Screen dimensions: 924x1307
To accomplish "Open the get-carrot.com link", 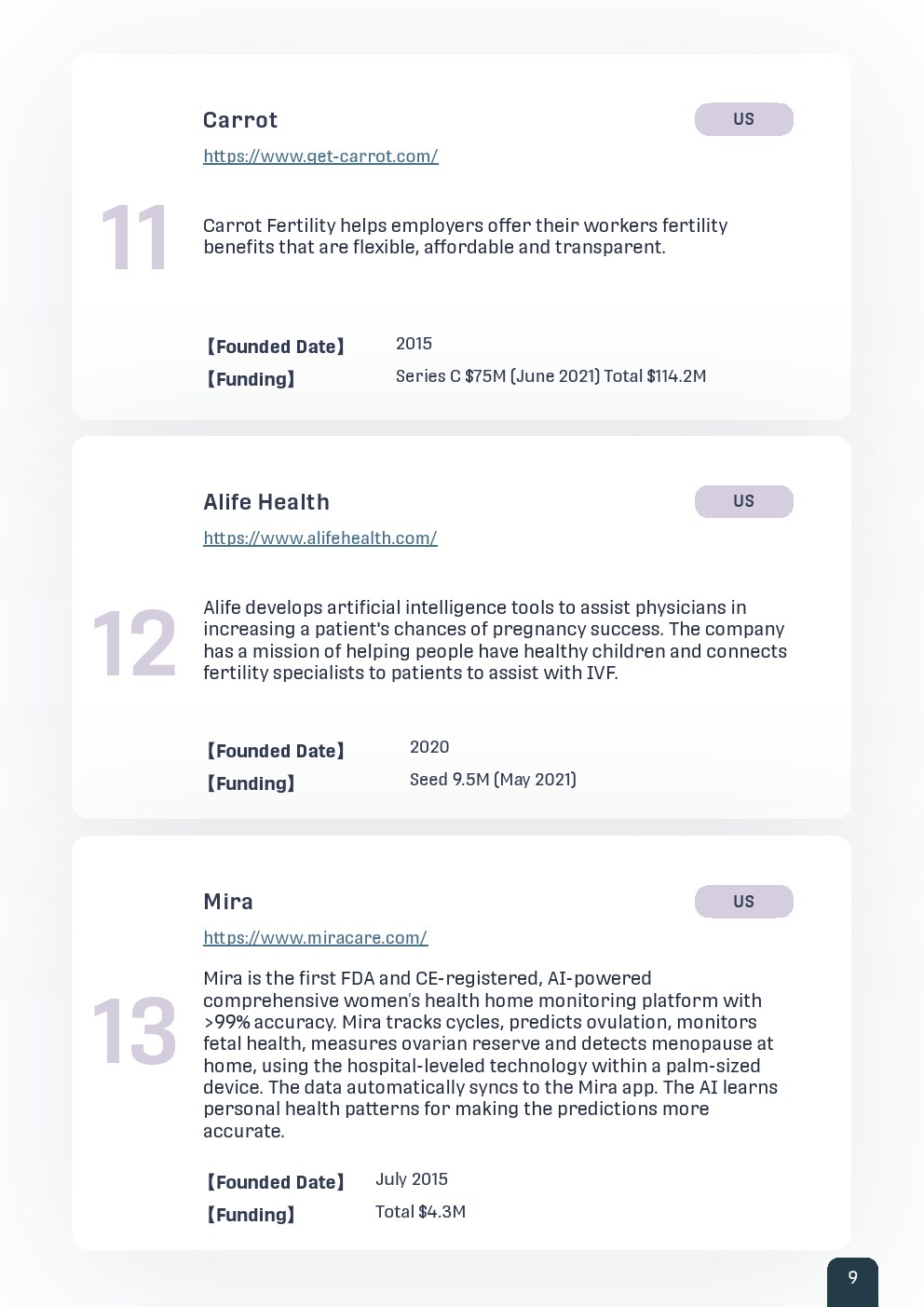I will [x=320, y=157].
